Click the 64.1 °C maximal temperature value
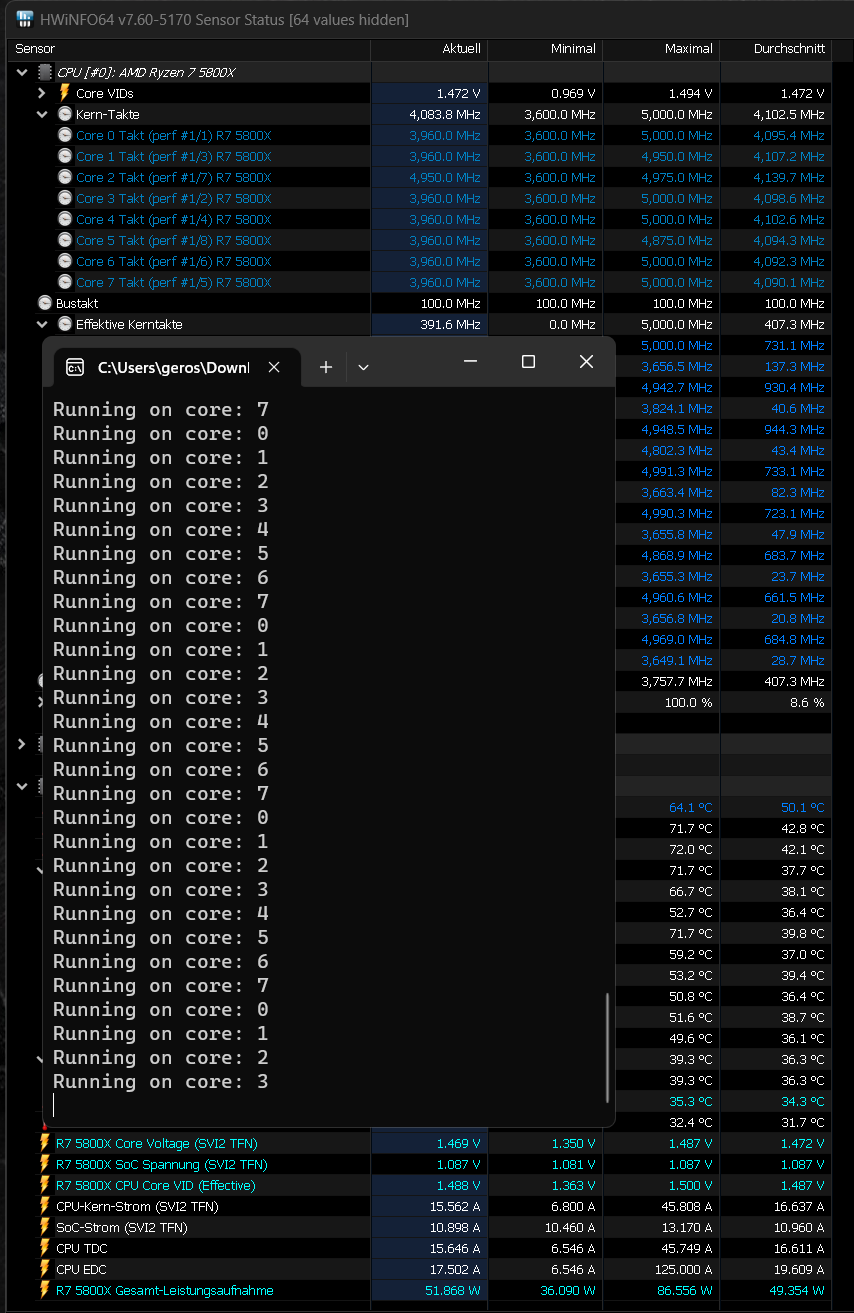 coord(691,807)
